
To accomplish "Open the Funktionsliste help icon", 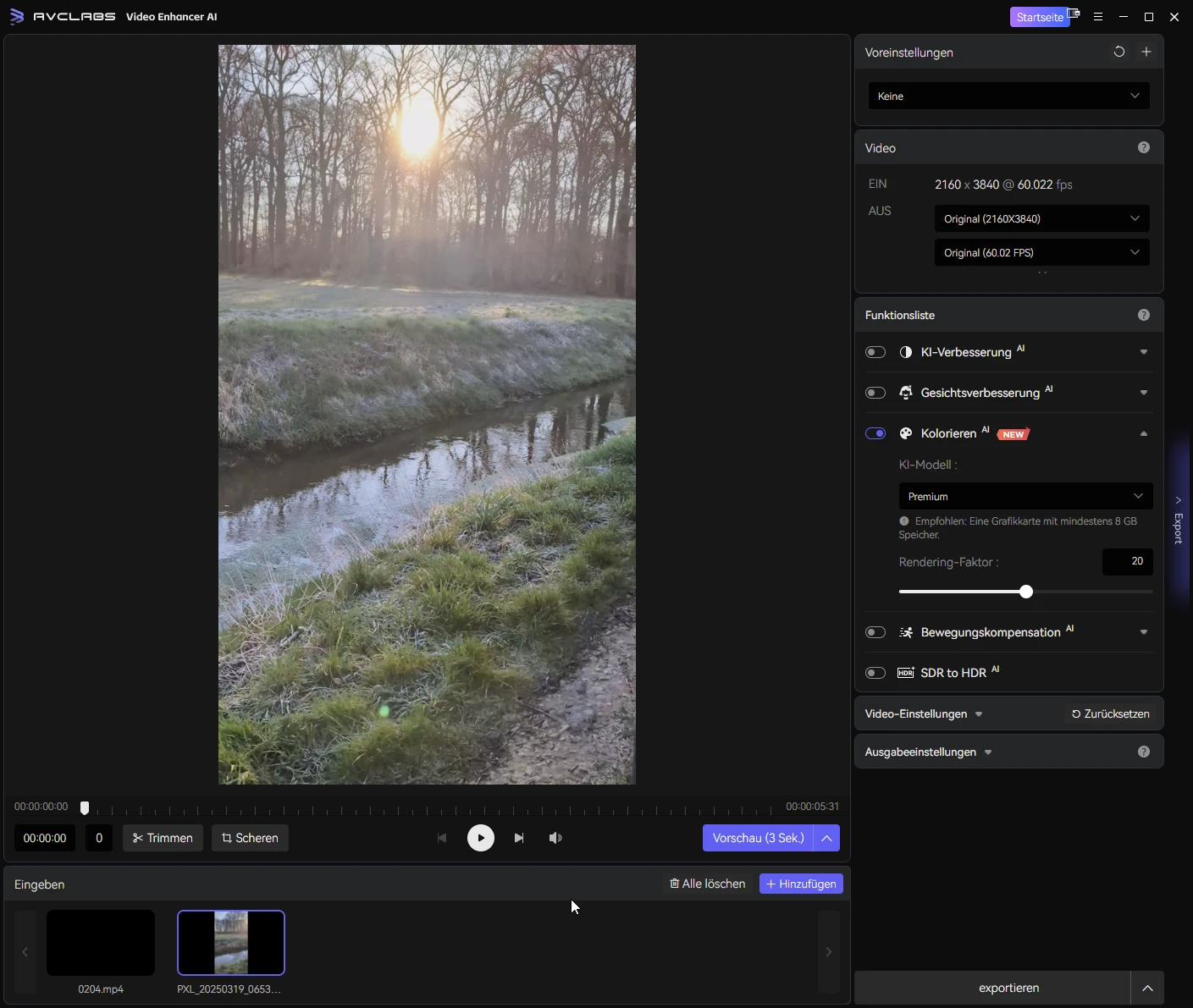I will pyautogui.click(x=1143, y=315).
